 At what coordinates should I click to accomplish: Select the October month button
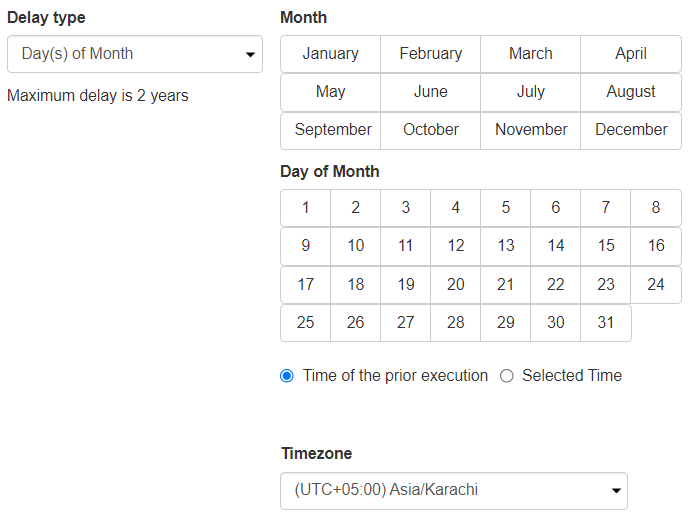click(431, 130)
